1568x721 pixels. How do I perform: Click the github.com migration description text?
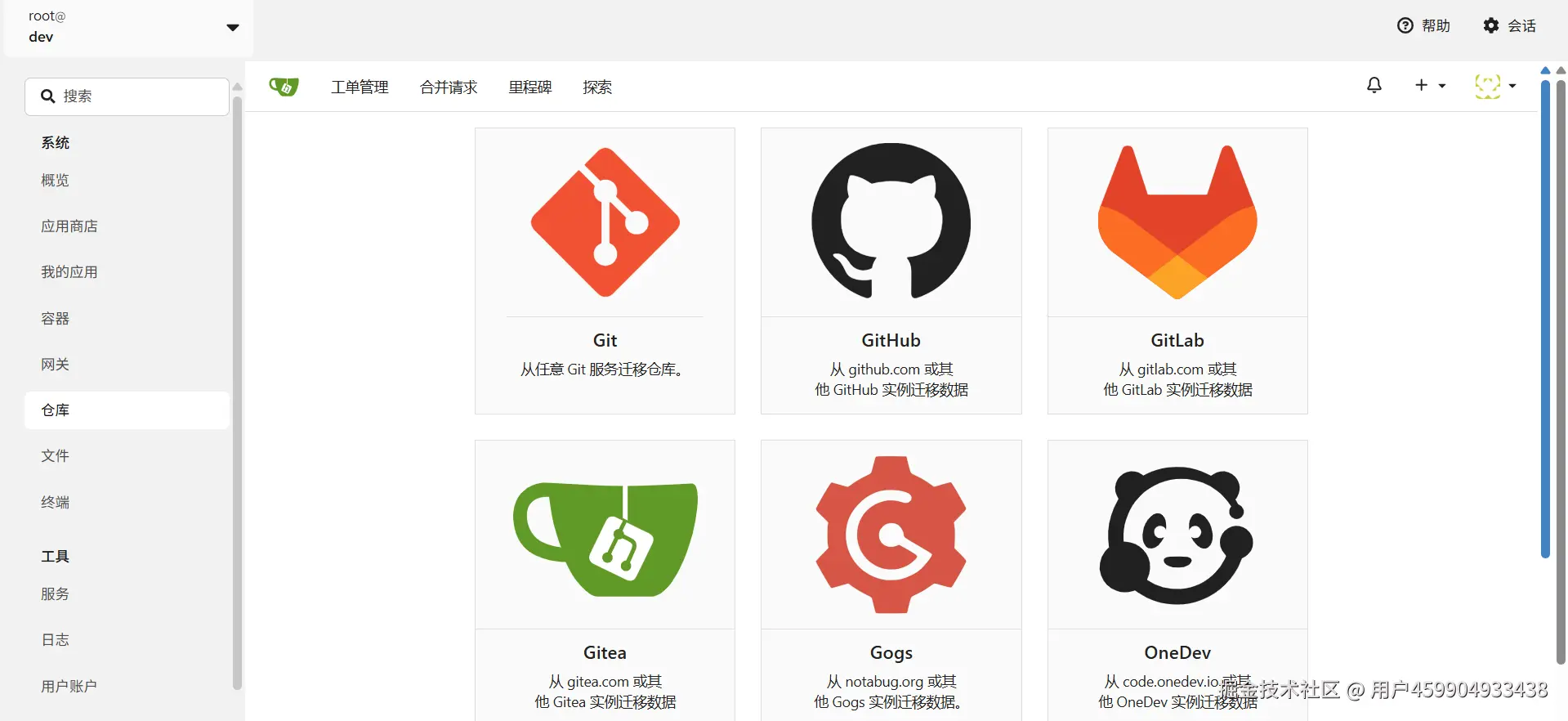[x=891, y=379]
